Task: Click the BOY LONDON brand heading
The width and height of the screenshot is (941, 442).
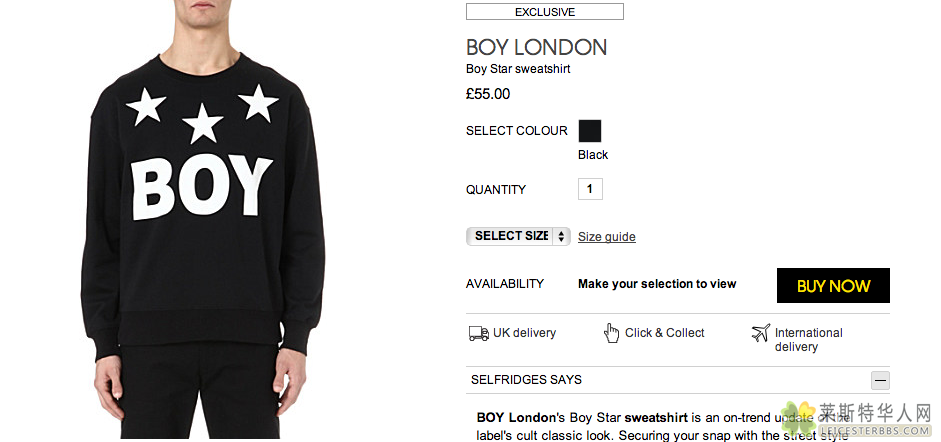Action: 536,47
